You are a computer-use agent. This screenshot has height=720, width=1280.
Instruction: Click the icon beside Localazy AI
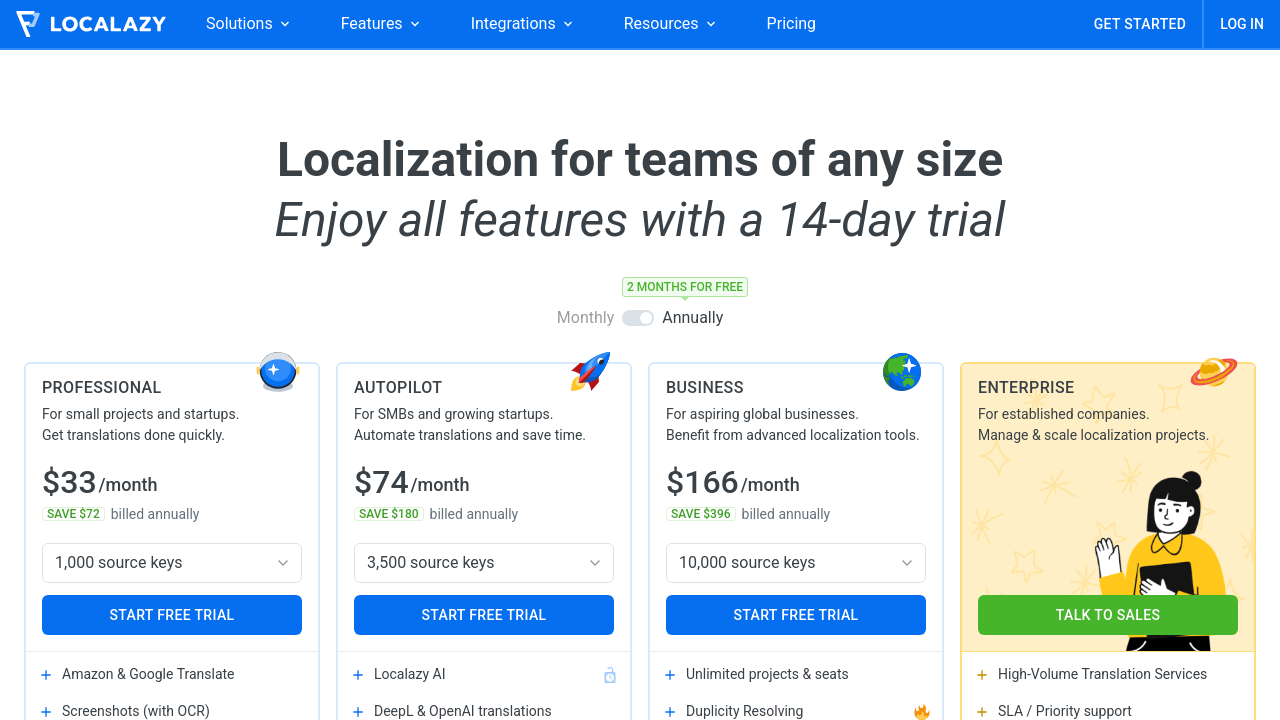[x=610, y=676]
